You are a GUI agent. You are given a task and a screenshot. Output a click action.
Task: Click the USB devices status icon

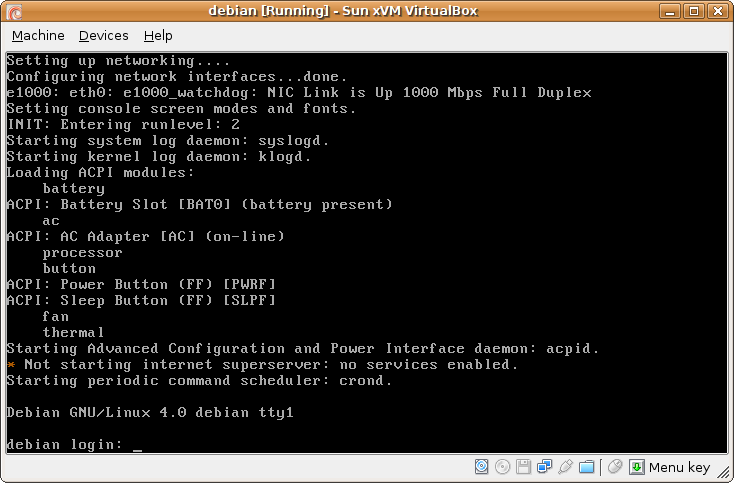[x=565, y=467]
